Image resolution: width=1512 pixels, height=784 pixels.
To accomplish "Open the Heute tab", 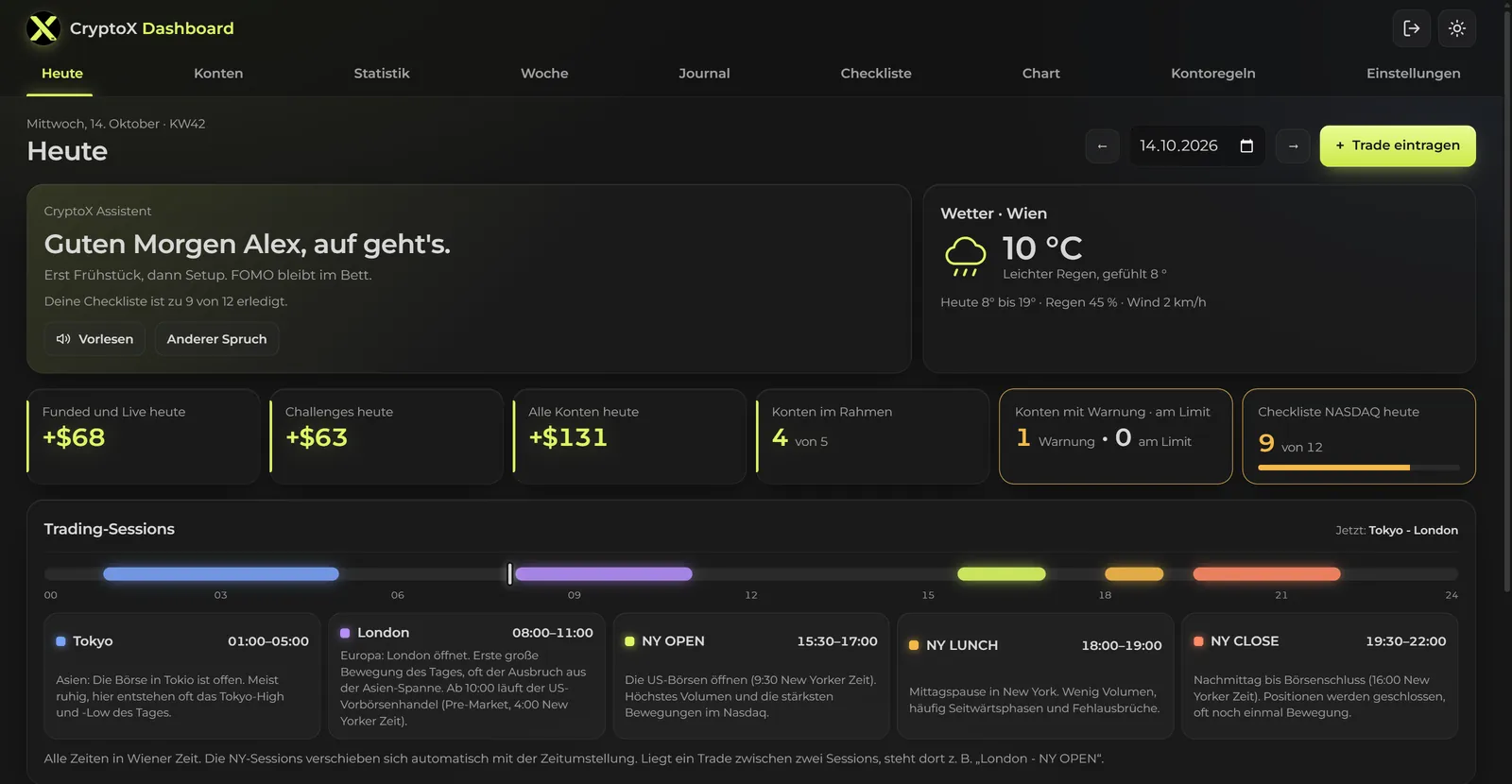I will (x=62, y=74).
